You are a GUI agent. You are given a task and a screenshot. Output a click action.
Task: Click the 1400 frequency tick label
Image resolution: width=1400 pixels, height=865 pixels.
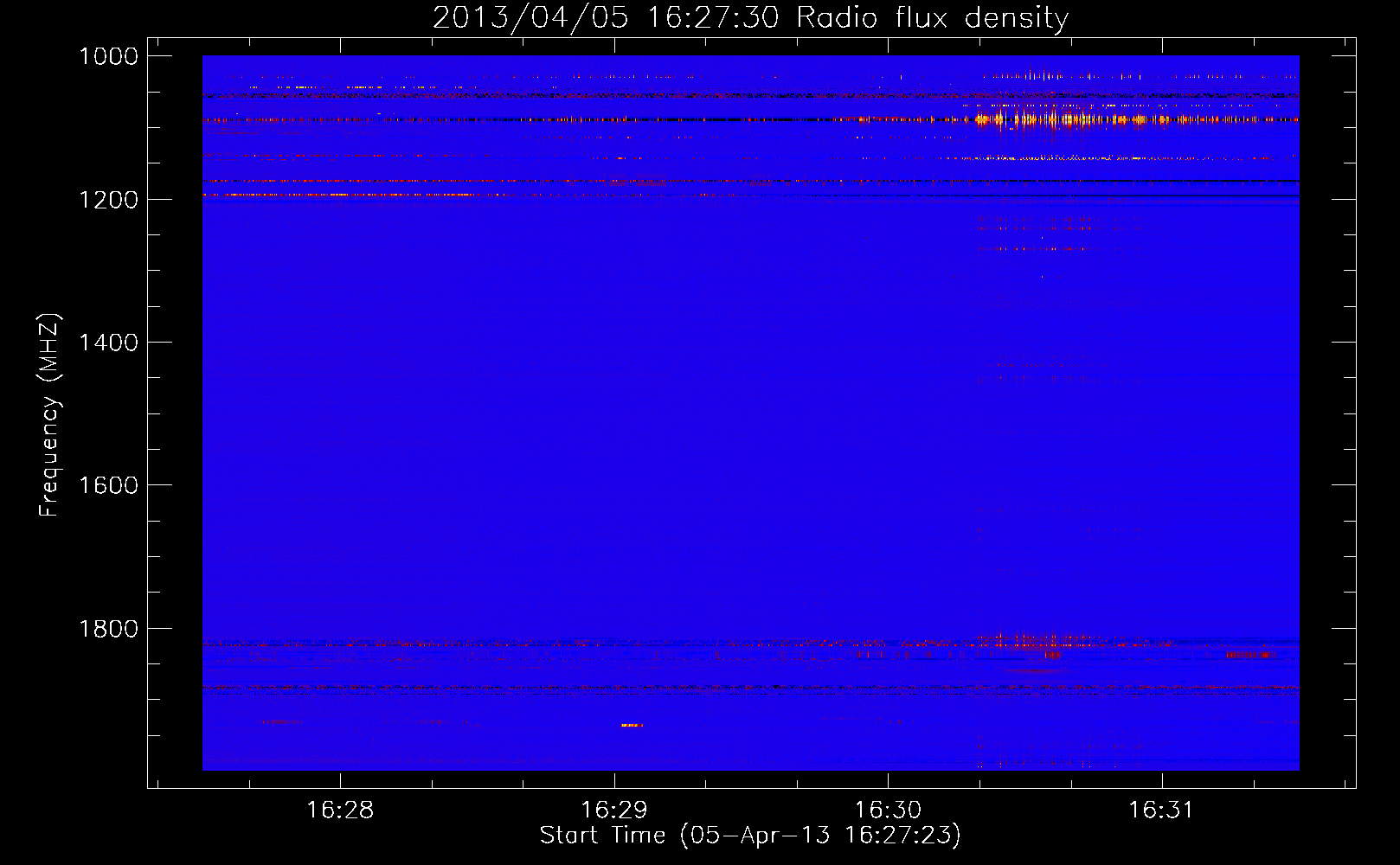pos(108,343)
